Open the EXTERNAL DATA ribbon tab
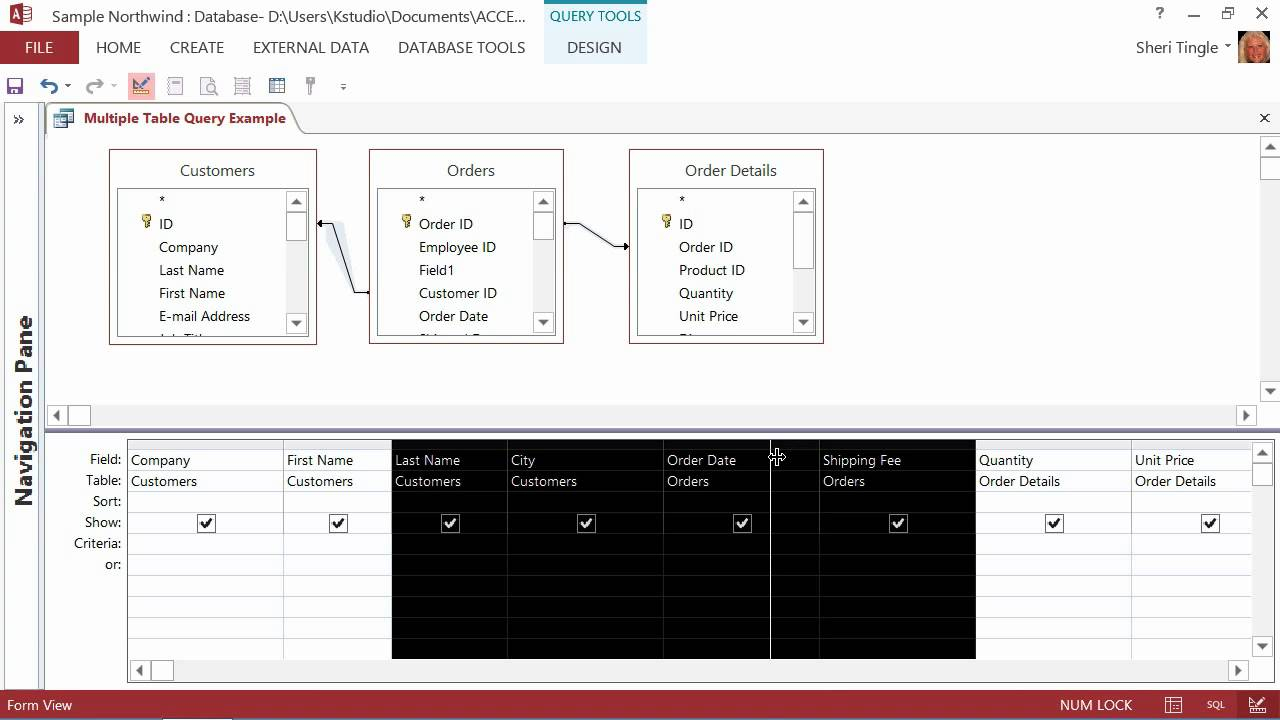1280x720 pixels. click(311, 47)
